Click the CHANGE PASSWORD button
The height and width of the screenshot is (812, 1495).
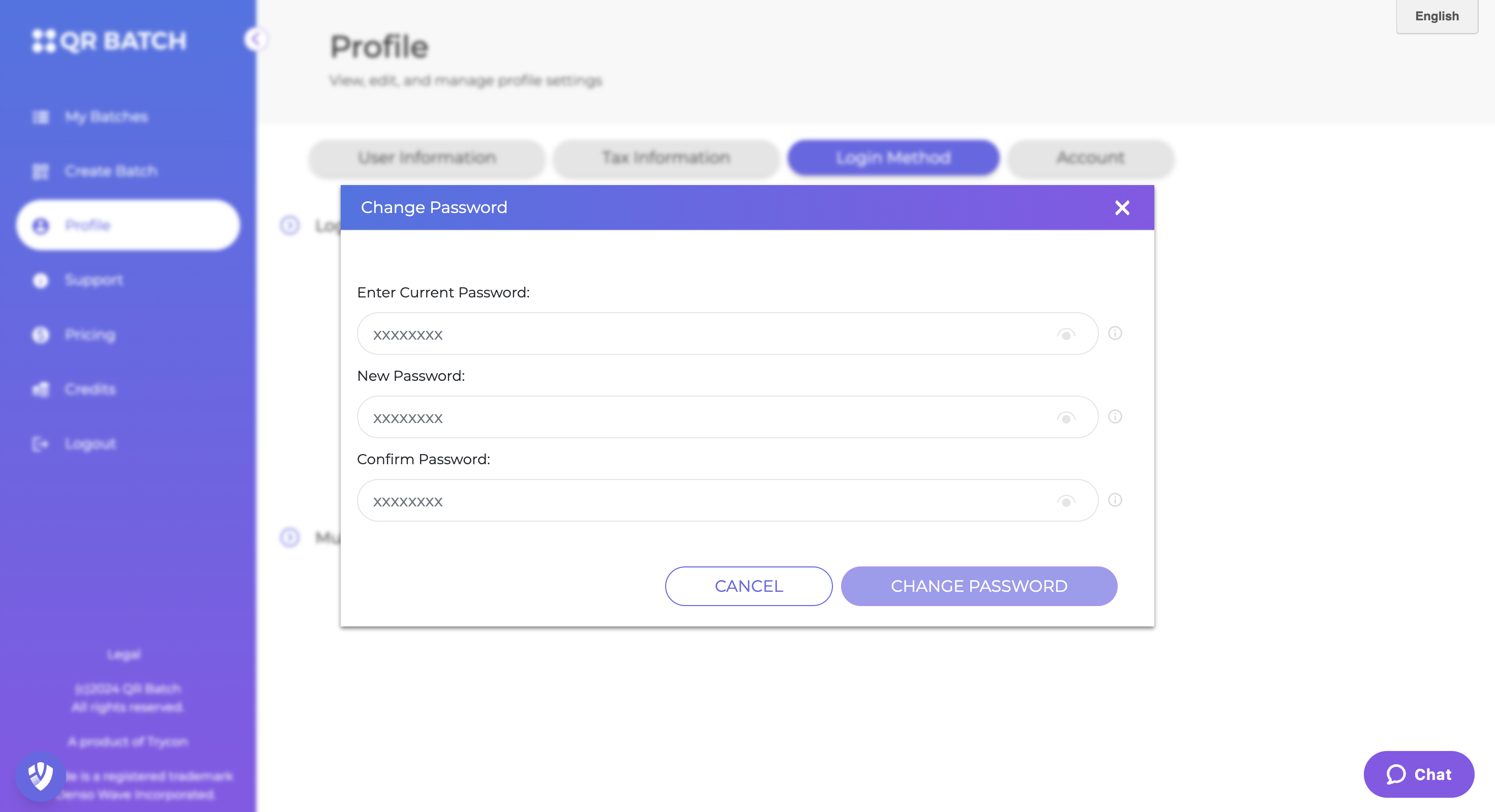click(x=978, y=586)
